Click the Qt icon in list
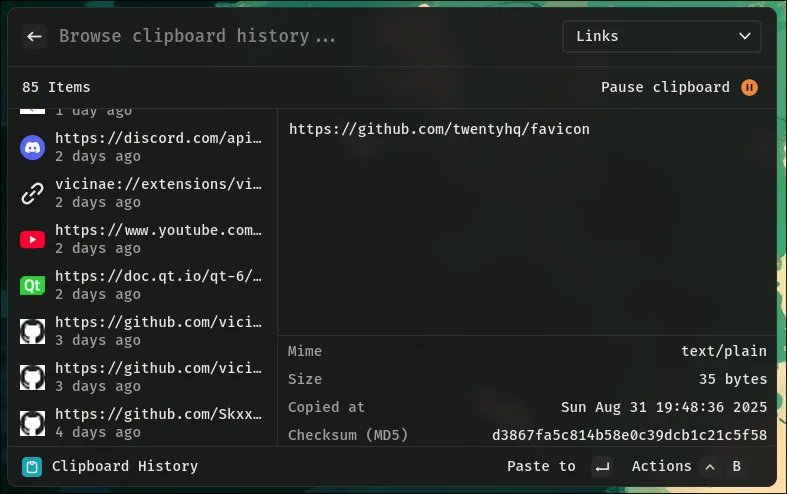 coord(33,286)
